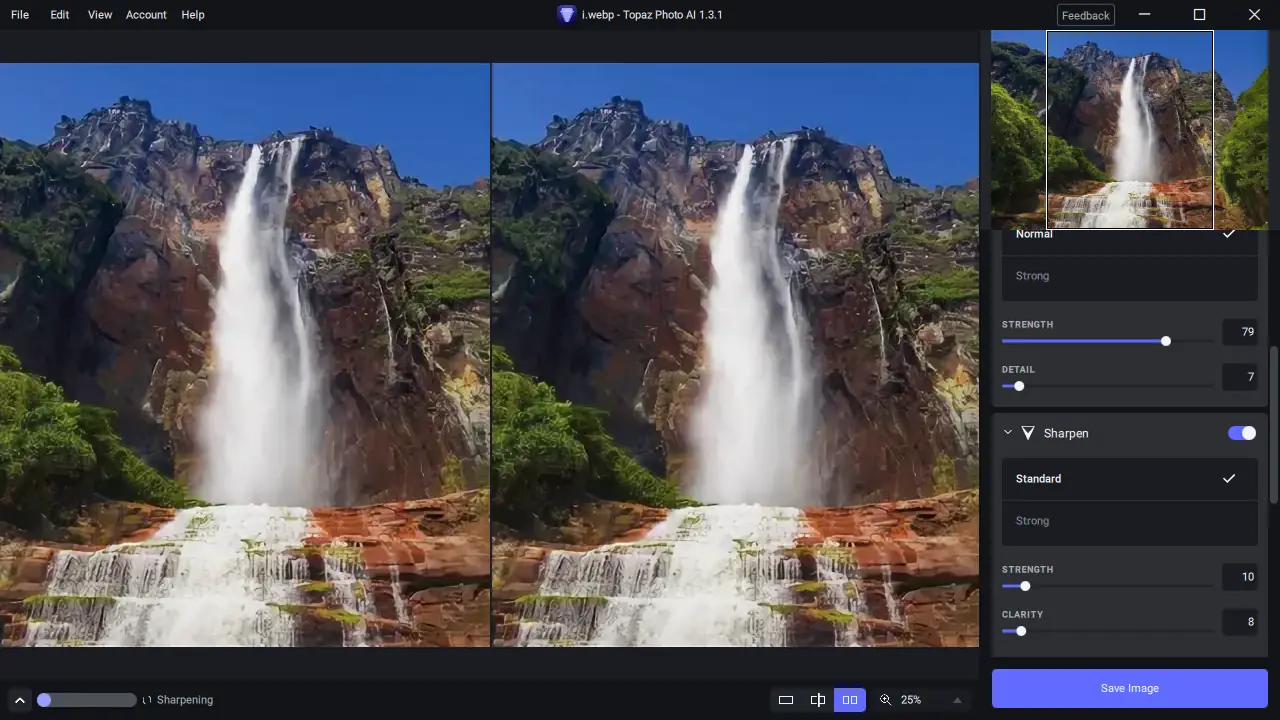
Task: Adjust the Sharpen Strength slider set to 10
Action: [1108, 586]
